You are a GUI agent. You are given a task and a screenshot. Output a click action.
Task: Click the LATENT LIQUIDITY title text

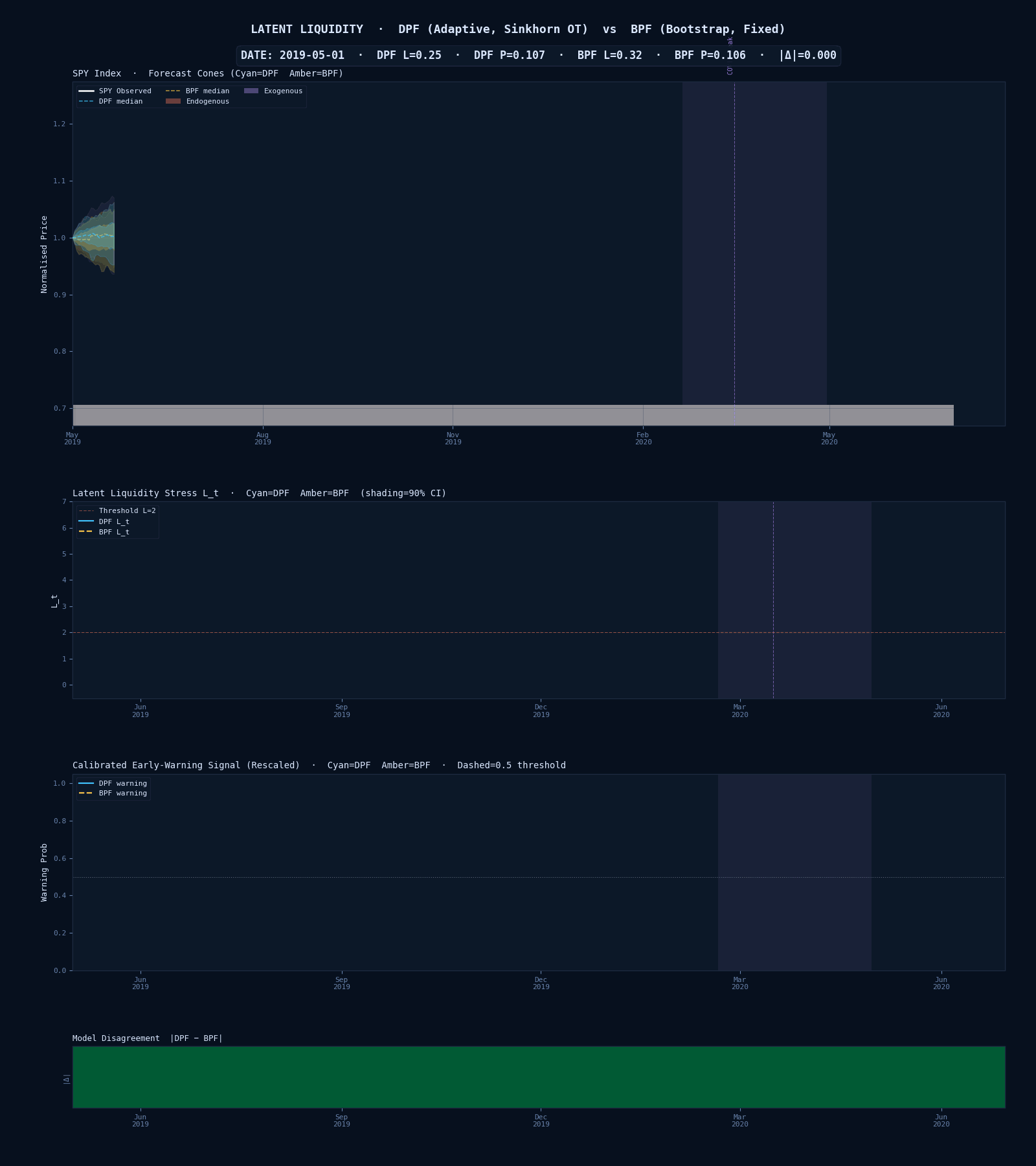(x=306, y=29)
